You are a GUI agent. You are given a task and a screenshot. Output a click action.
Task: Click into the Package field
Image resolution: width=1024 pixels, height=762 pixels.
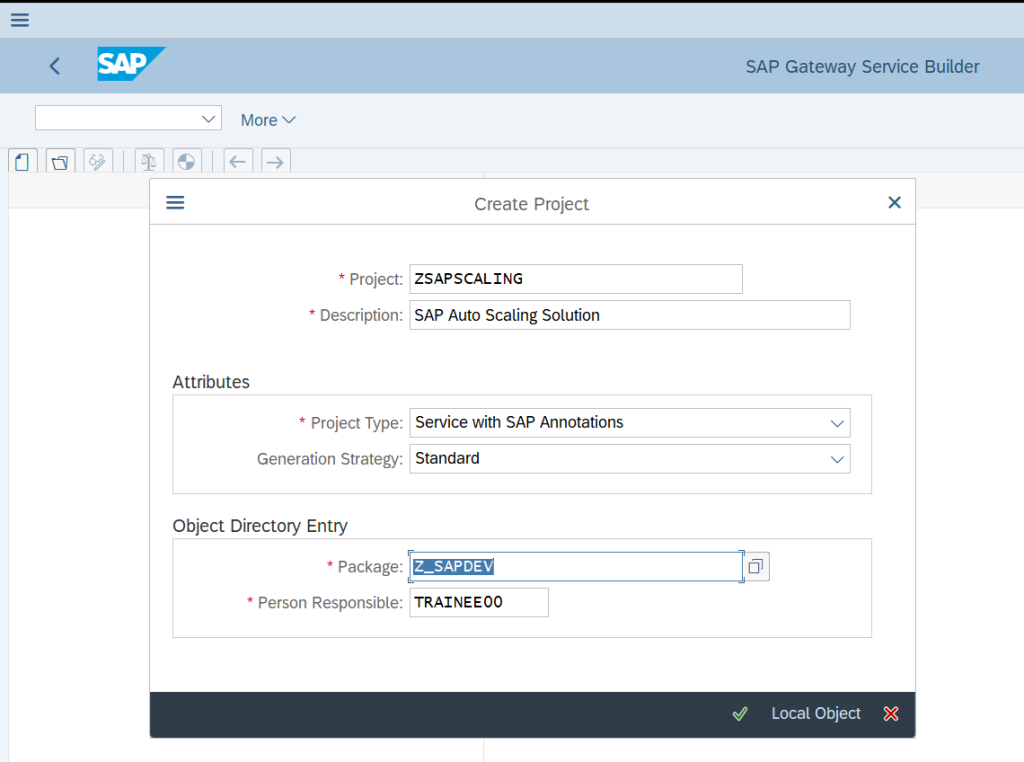tap(576, 567)
